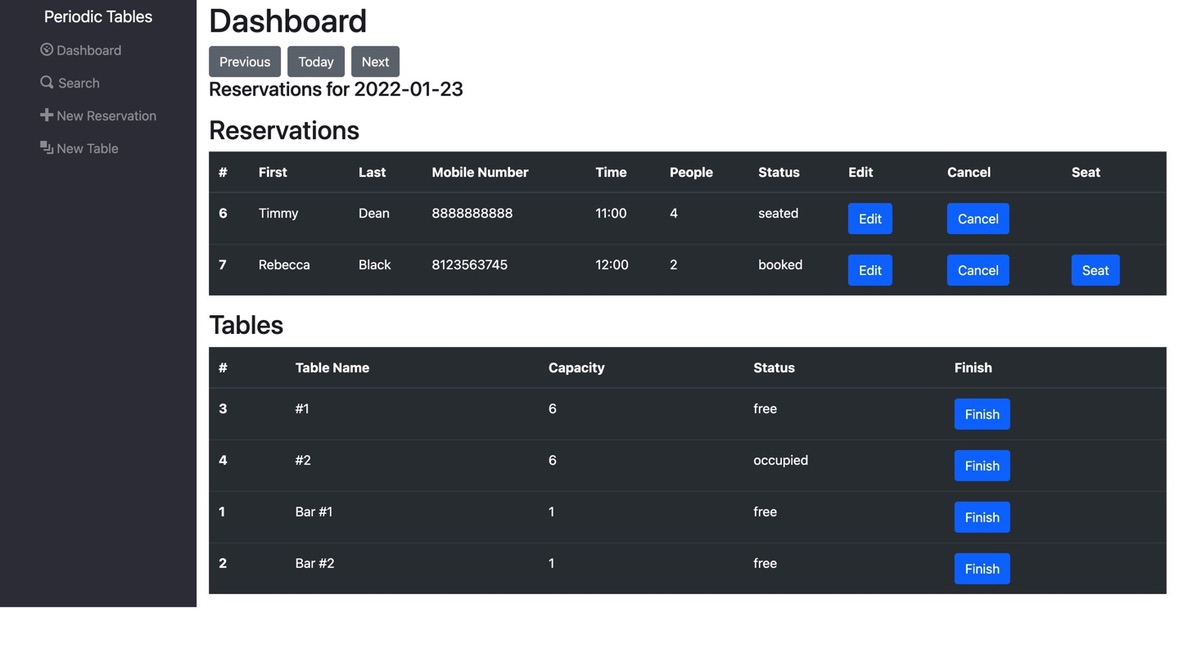Click the 11:00 time cell
The image size is (1179, 667).
611,214
